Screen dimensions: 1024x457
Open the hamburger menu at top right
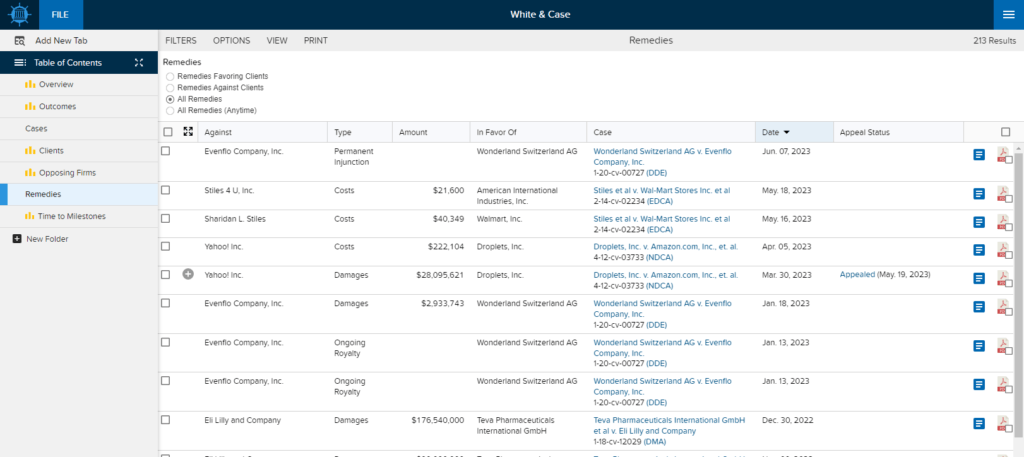[x=1009, y=14]
